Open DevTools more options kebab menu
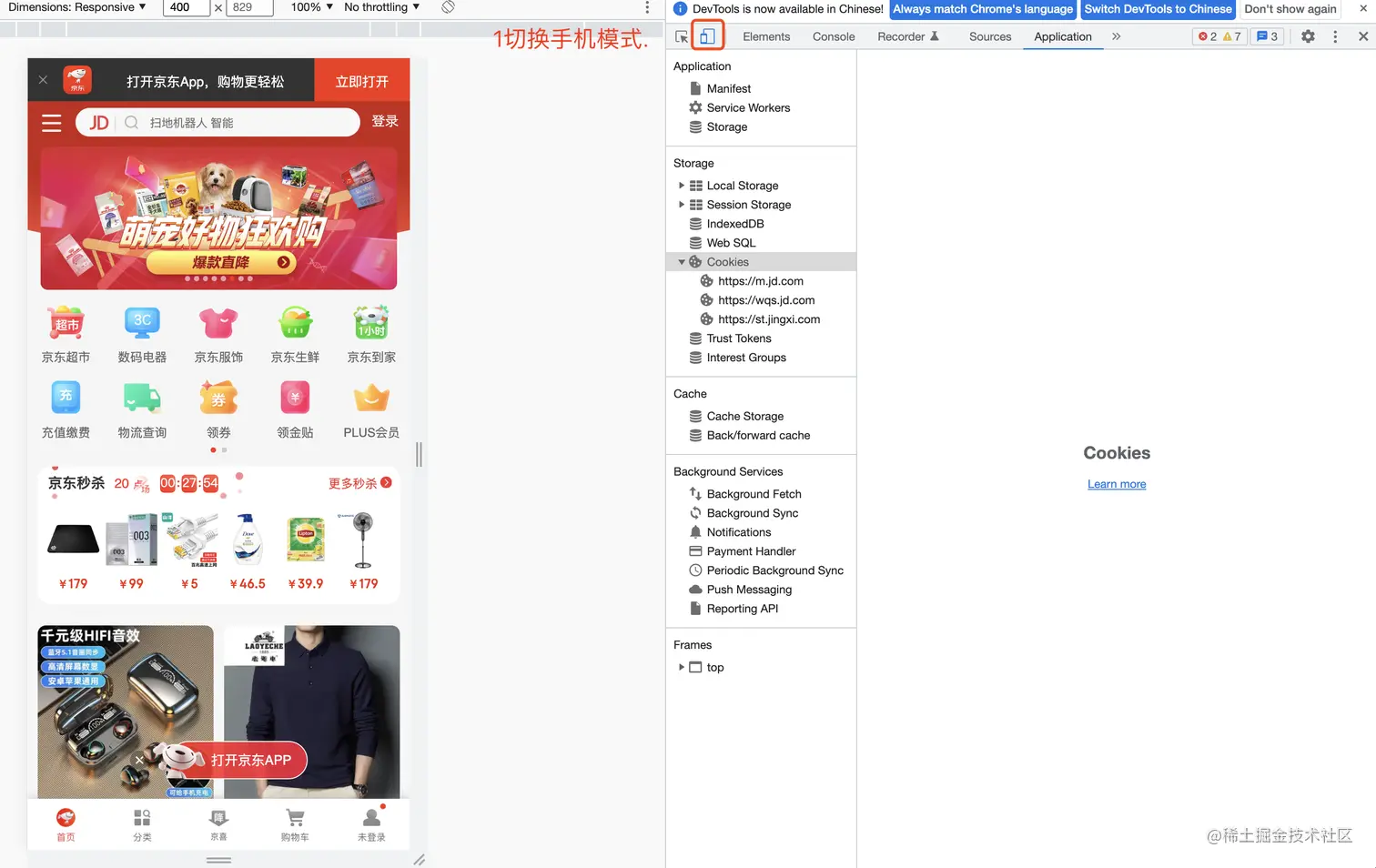1376x868 pixels. click(x=1335, y=36)
